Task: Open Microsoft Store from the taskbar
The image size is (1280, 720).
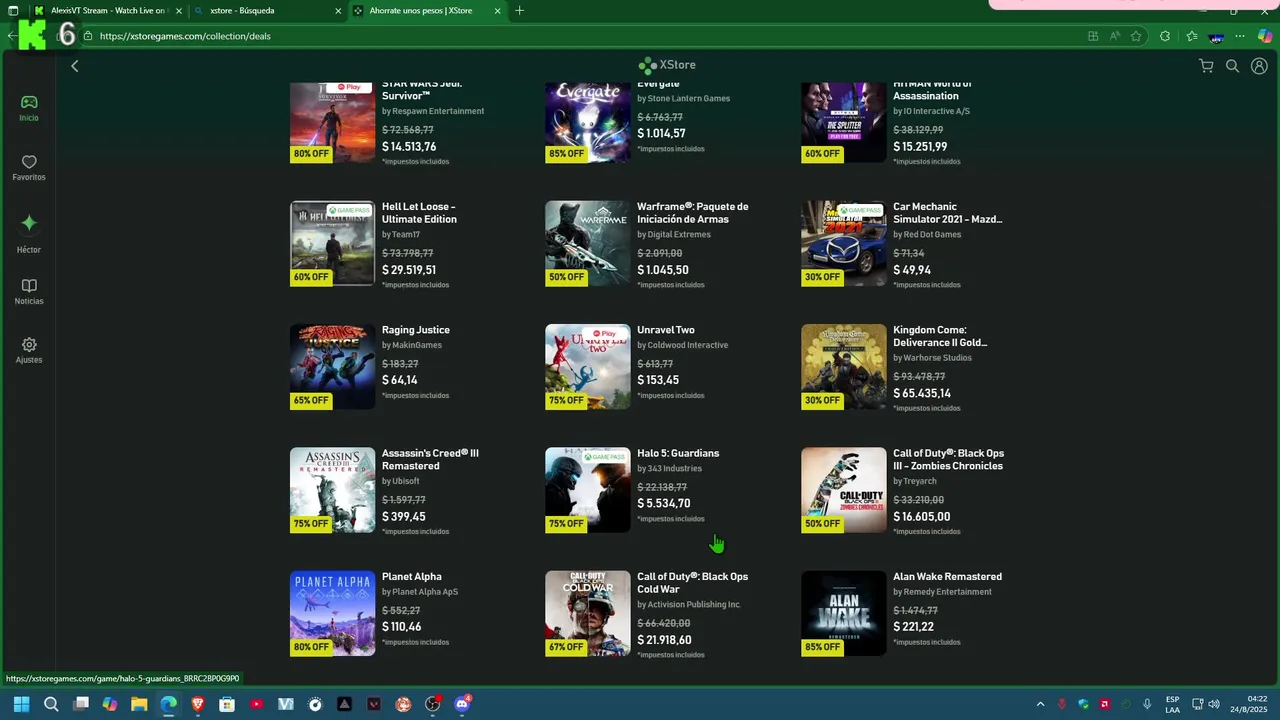Action: click(227, 704)
